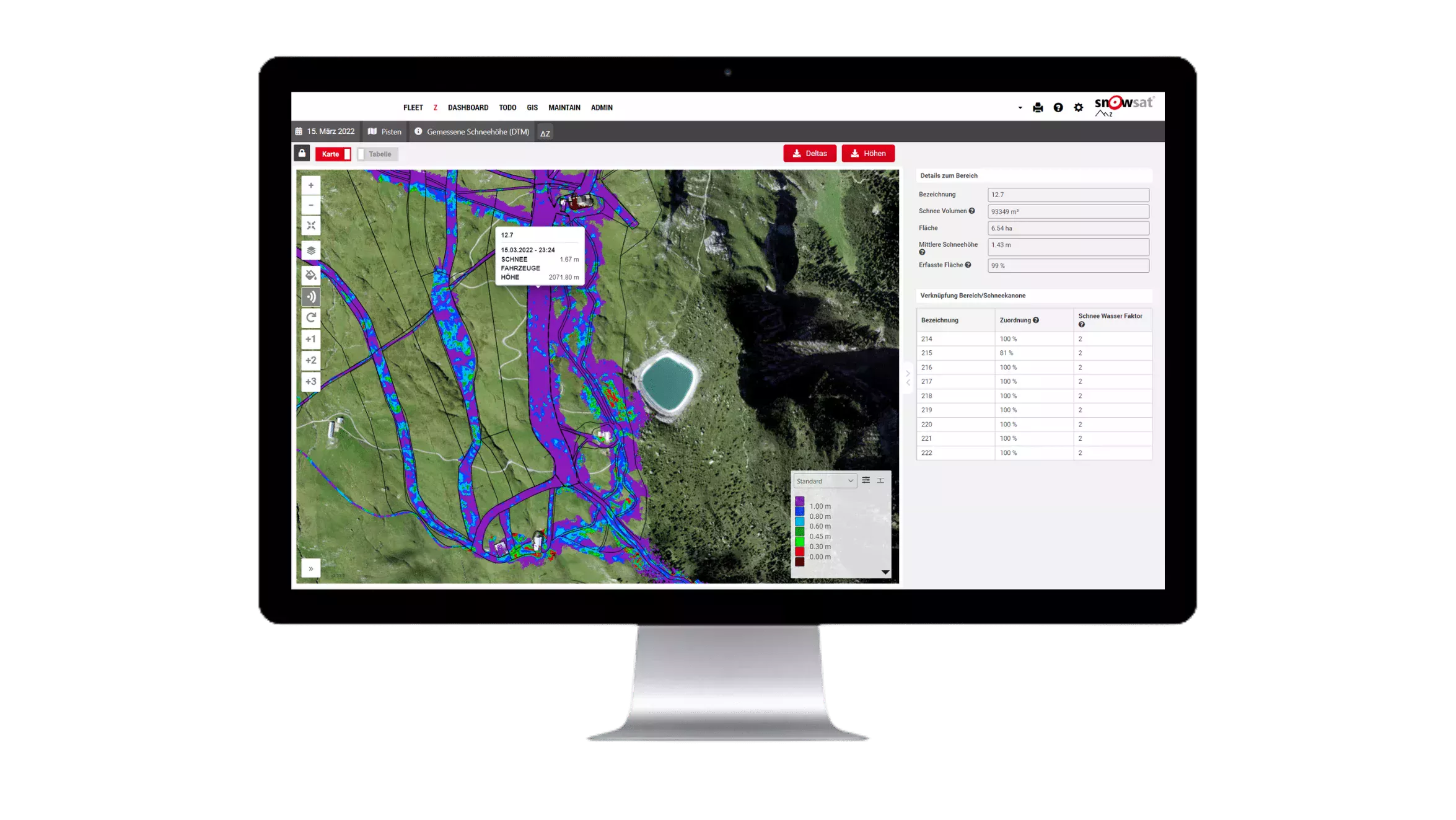Click the +2 map control
This screenshot has width=1456, height=820.
click(x=311, y=360)
